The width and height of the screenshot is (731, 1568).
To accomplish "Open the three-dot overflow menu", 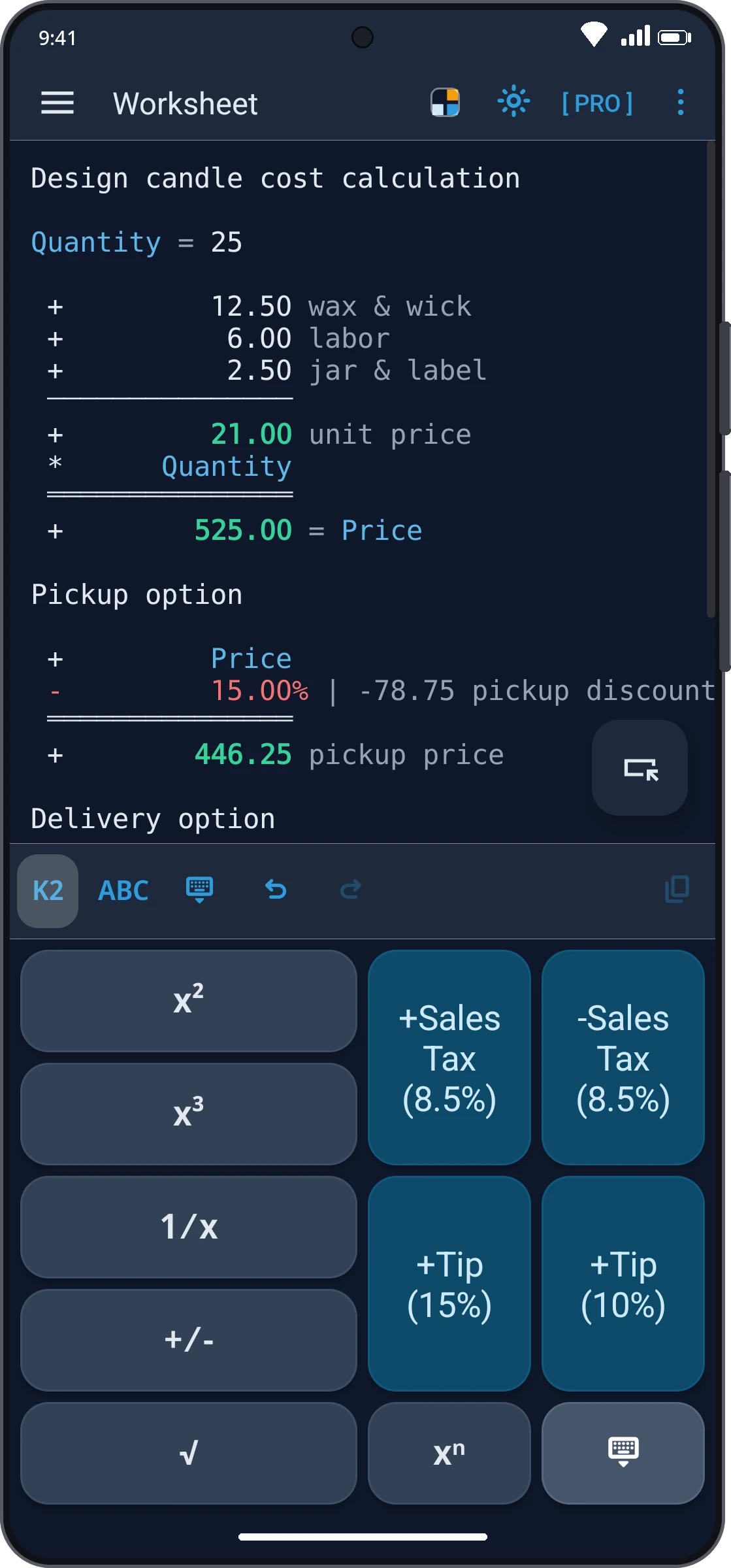I will pyautogui.click(x=681, y=103).
